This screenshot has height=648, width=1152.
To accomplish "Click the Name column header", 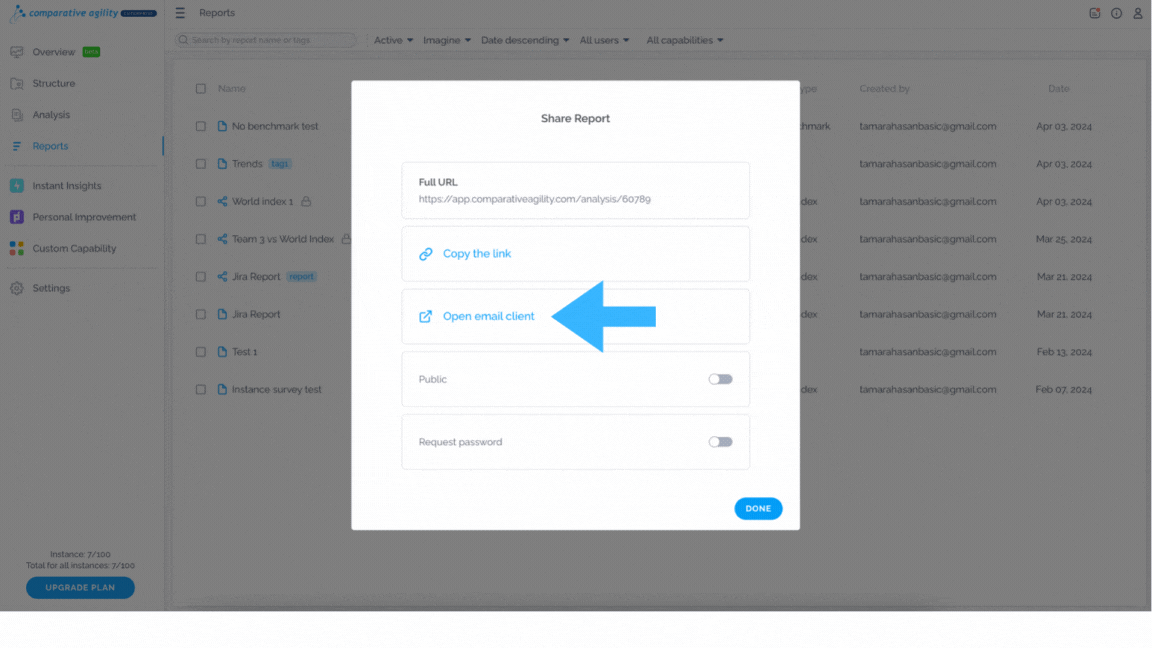I will pos(231,89).
